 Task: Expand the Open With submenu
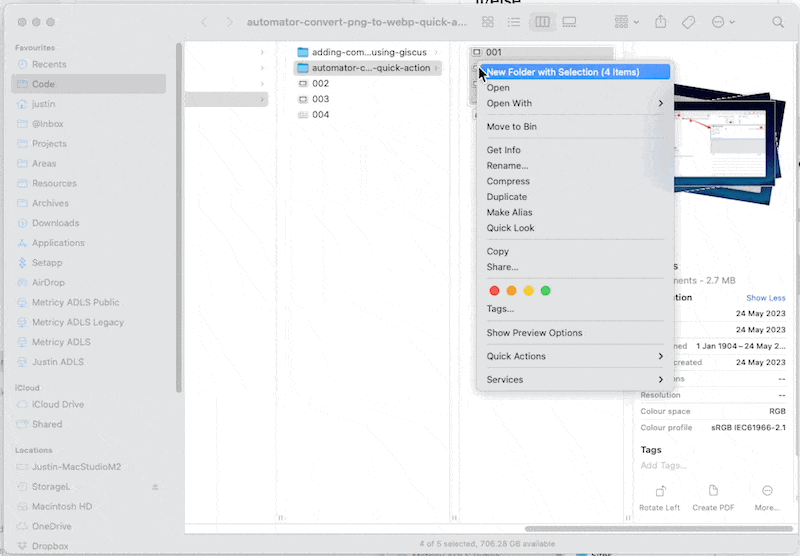click(574, 103)
